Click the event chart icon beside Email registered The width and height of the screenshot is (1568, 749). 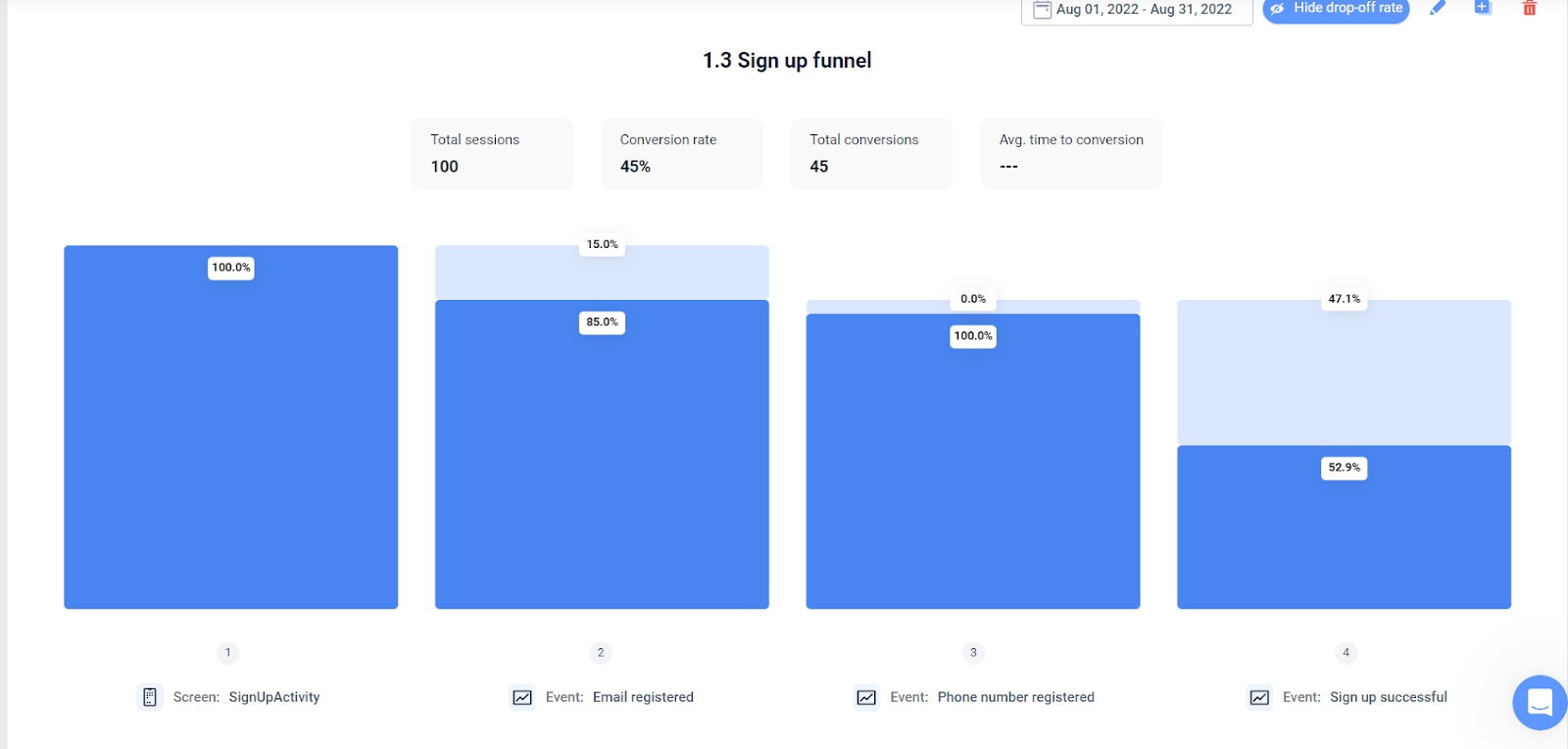pyautogui.click(x=522, y=697)
